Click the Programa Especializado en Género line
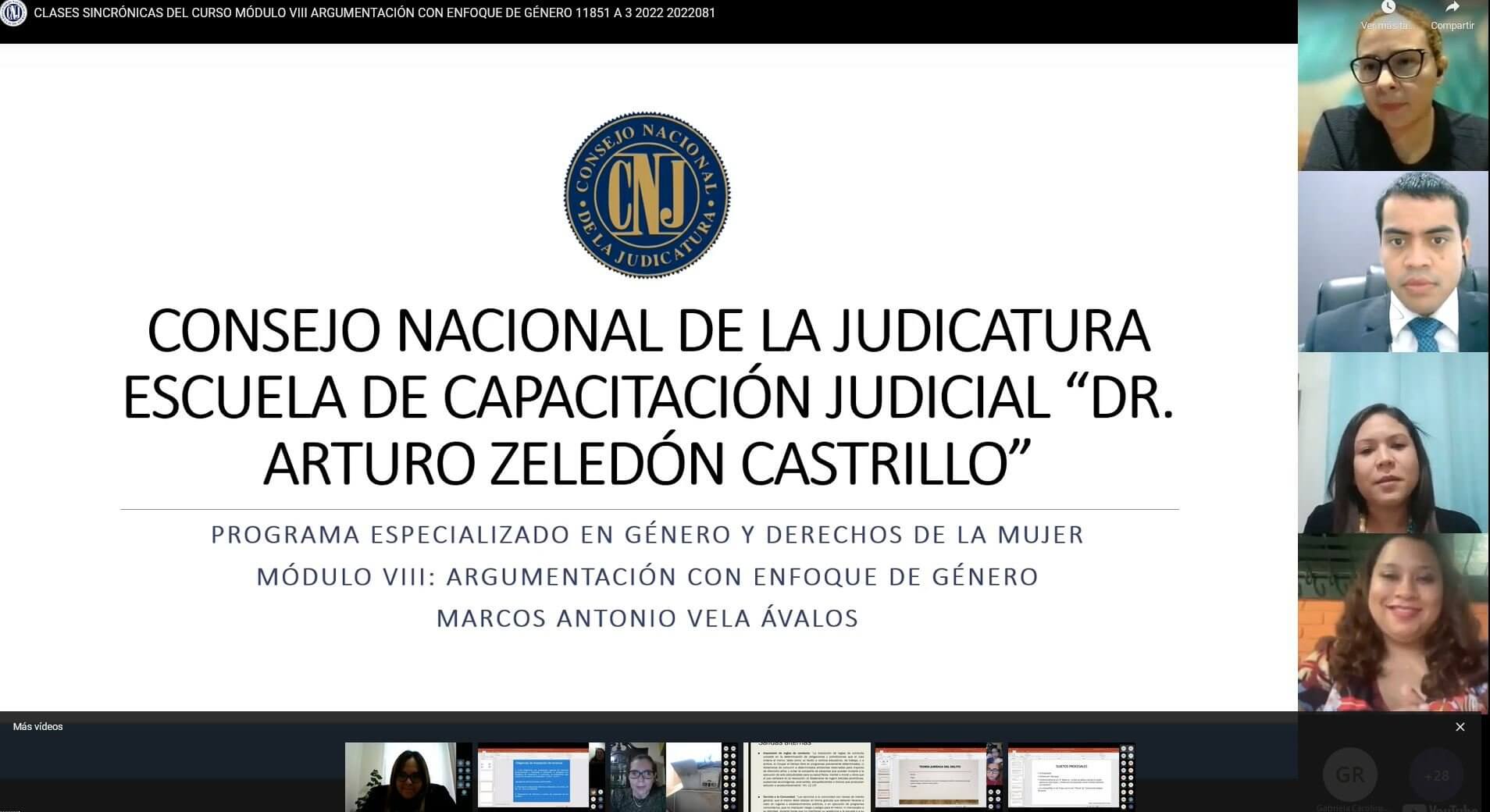The height and width of the screenshot is (812, 1490). [x=647, y=535]
